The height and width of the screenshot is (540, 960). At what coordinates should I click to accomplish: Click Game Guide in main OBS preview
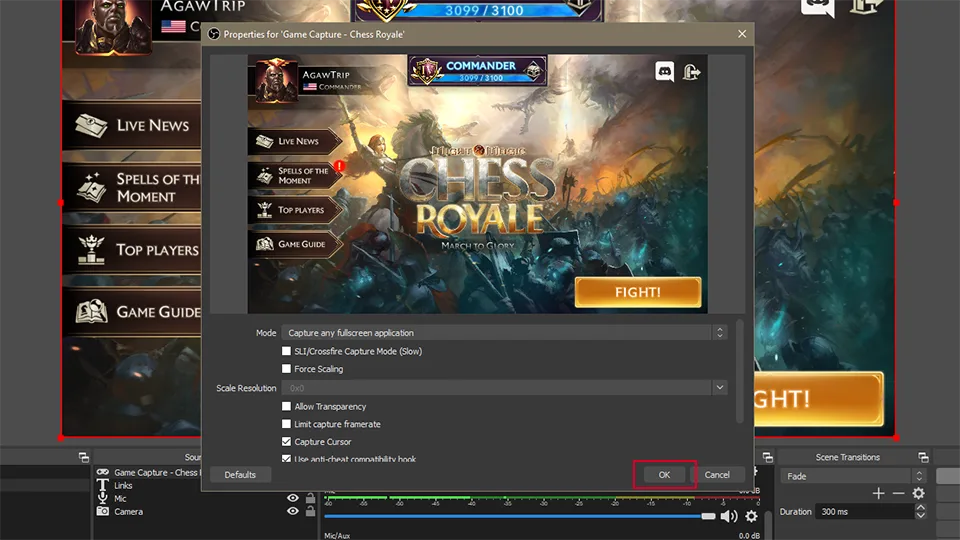[132, 312]
